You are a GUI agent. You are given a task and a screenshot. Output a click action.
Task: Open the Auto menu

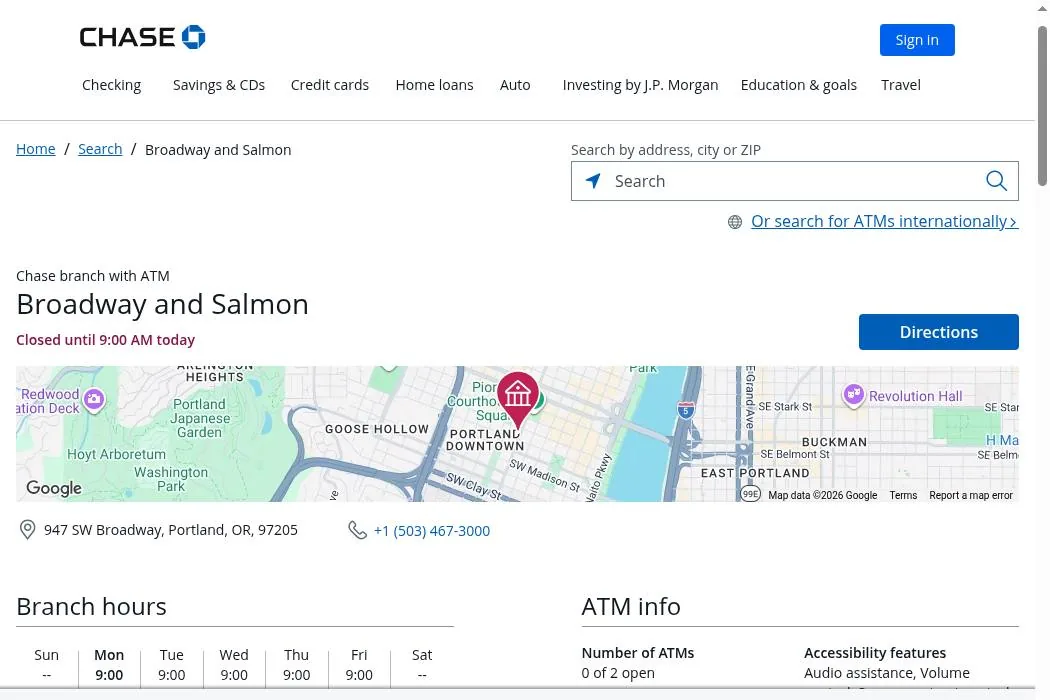(515, 85)
